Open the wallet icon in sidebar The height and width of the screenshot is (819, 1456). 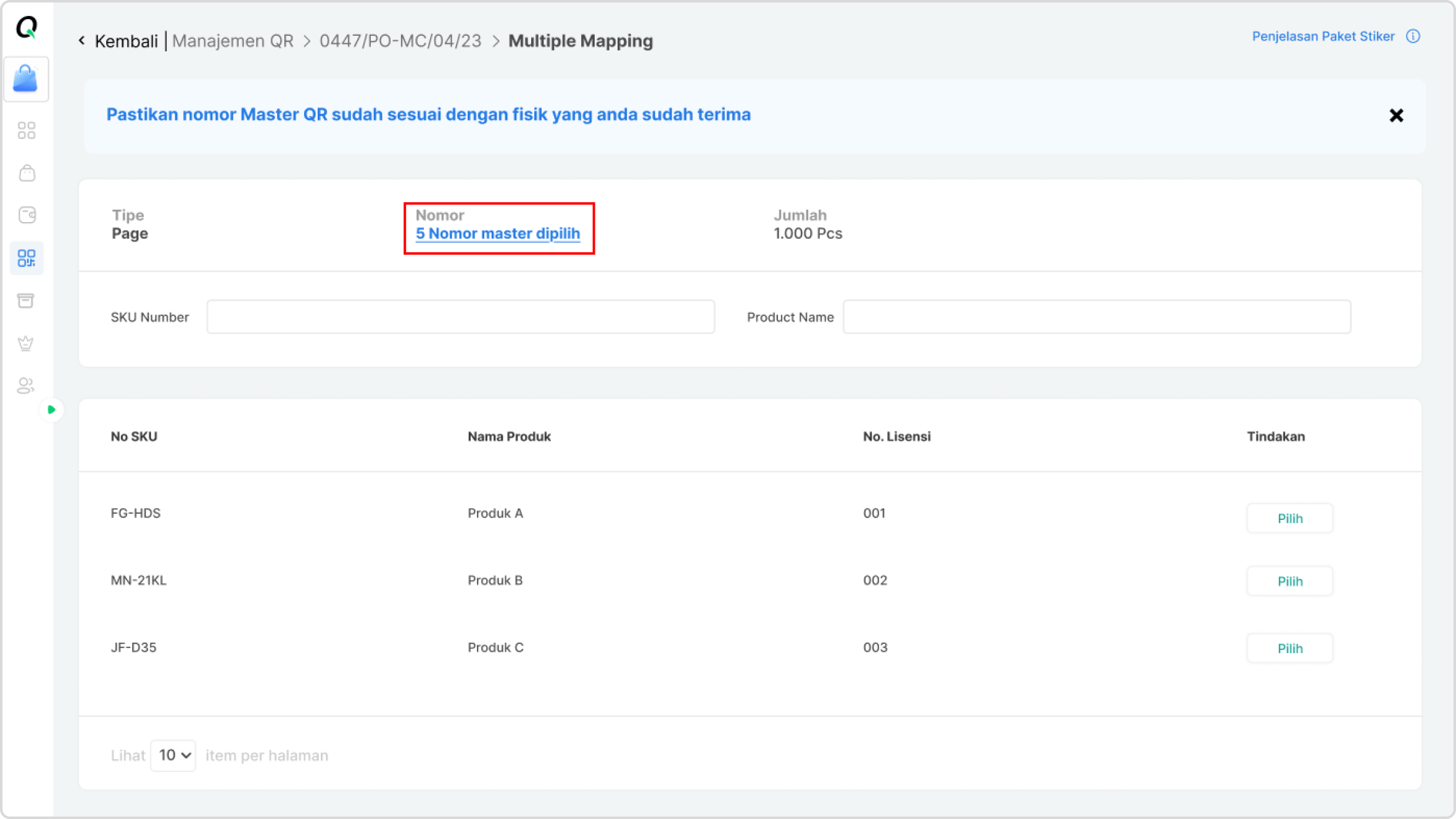click(x=27, y=215)
